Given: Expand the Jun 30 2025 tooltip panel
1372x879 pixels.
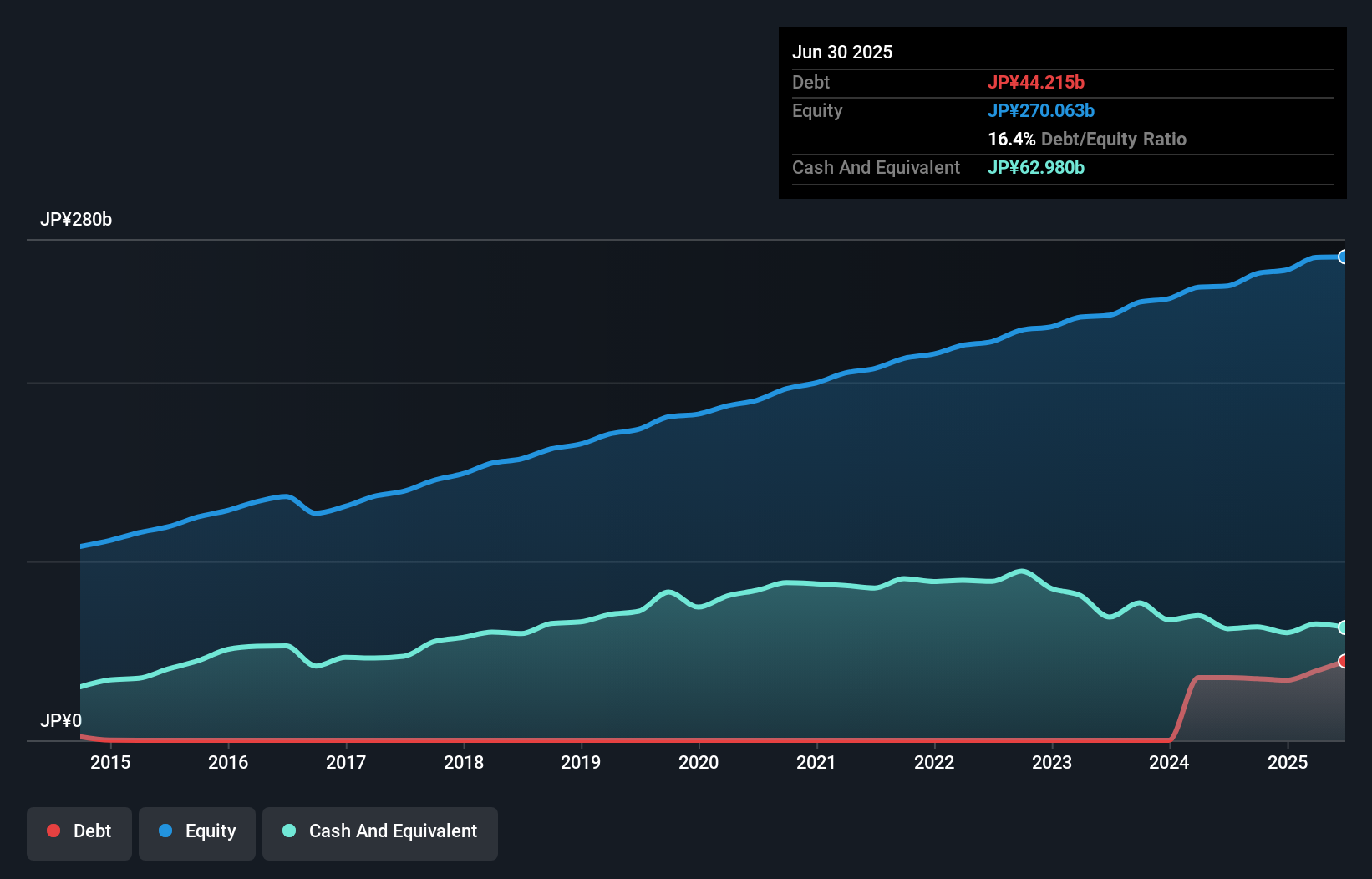Looking at the screenshot, I should tap(843, 52).
